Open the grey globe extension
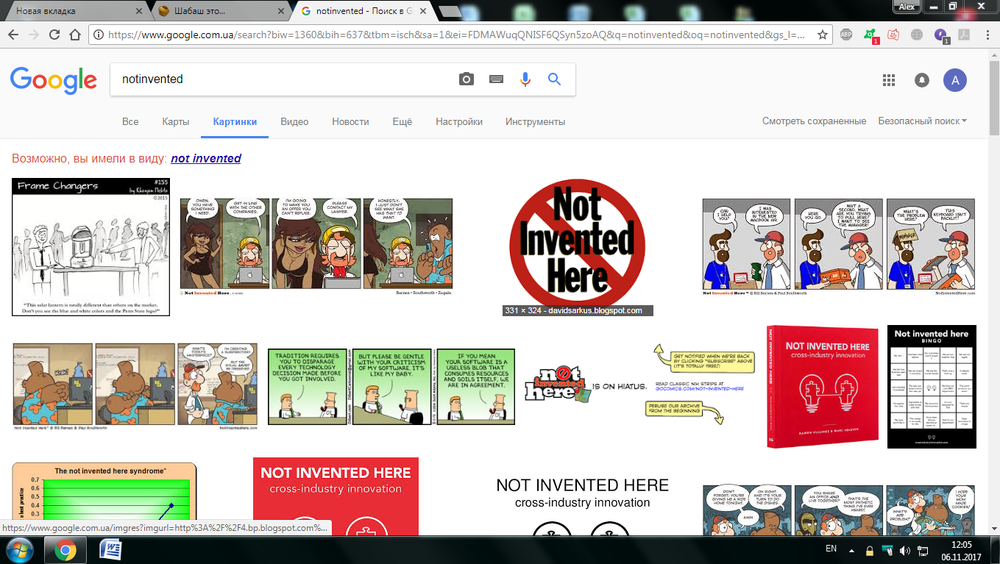Image resolution: width=1000 pixels, height=564 pixels. (916, 34)
